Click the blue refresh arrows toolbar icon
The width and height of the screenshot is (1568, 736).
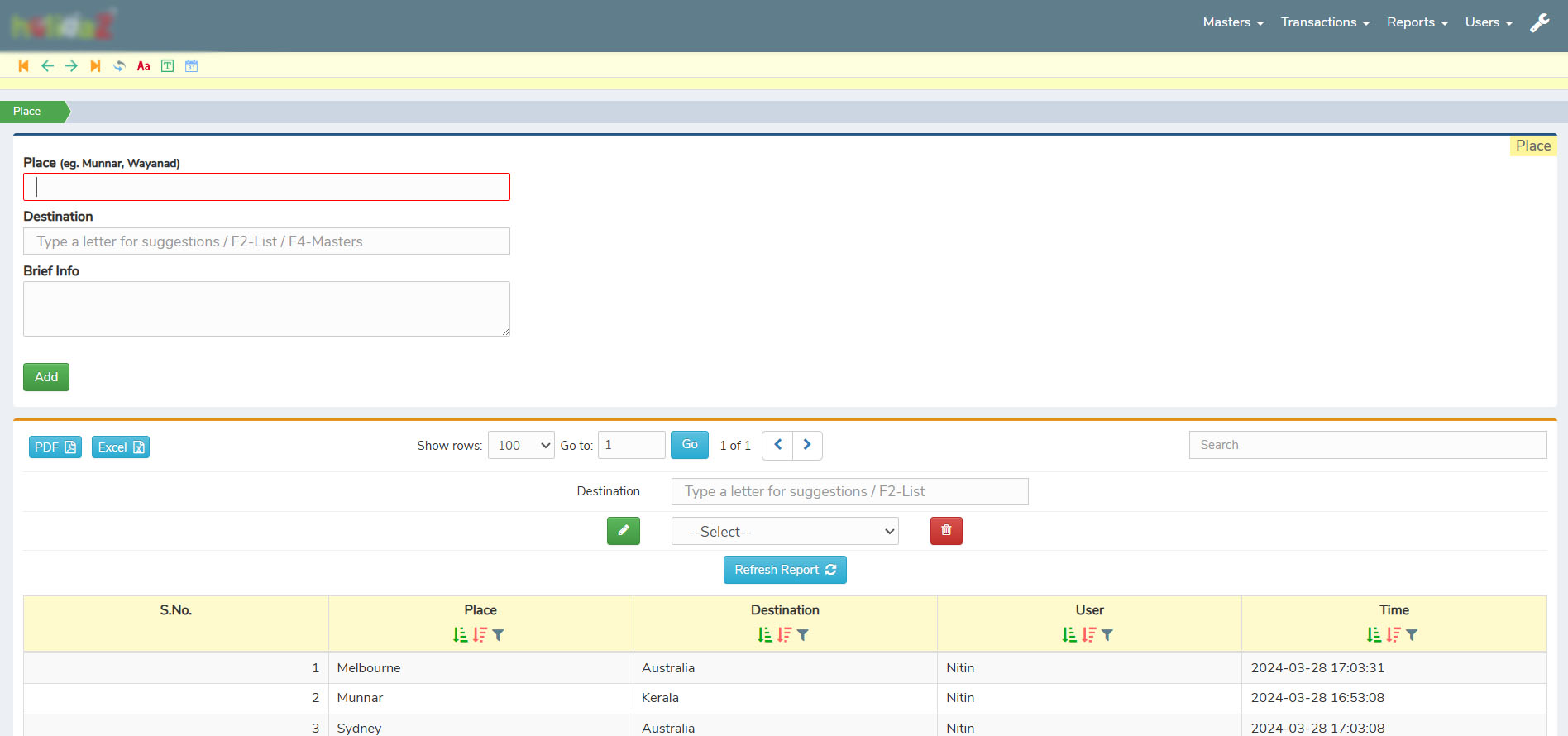click(x=119, y=66)
